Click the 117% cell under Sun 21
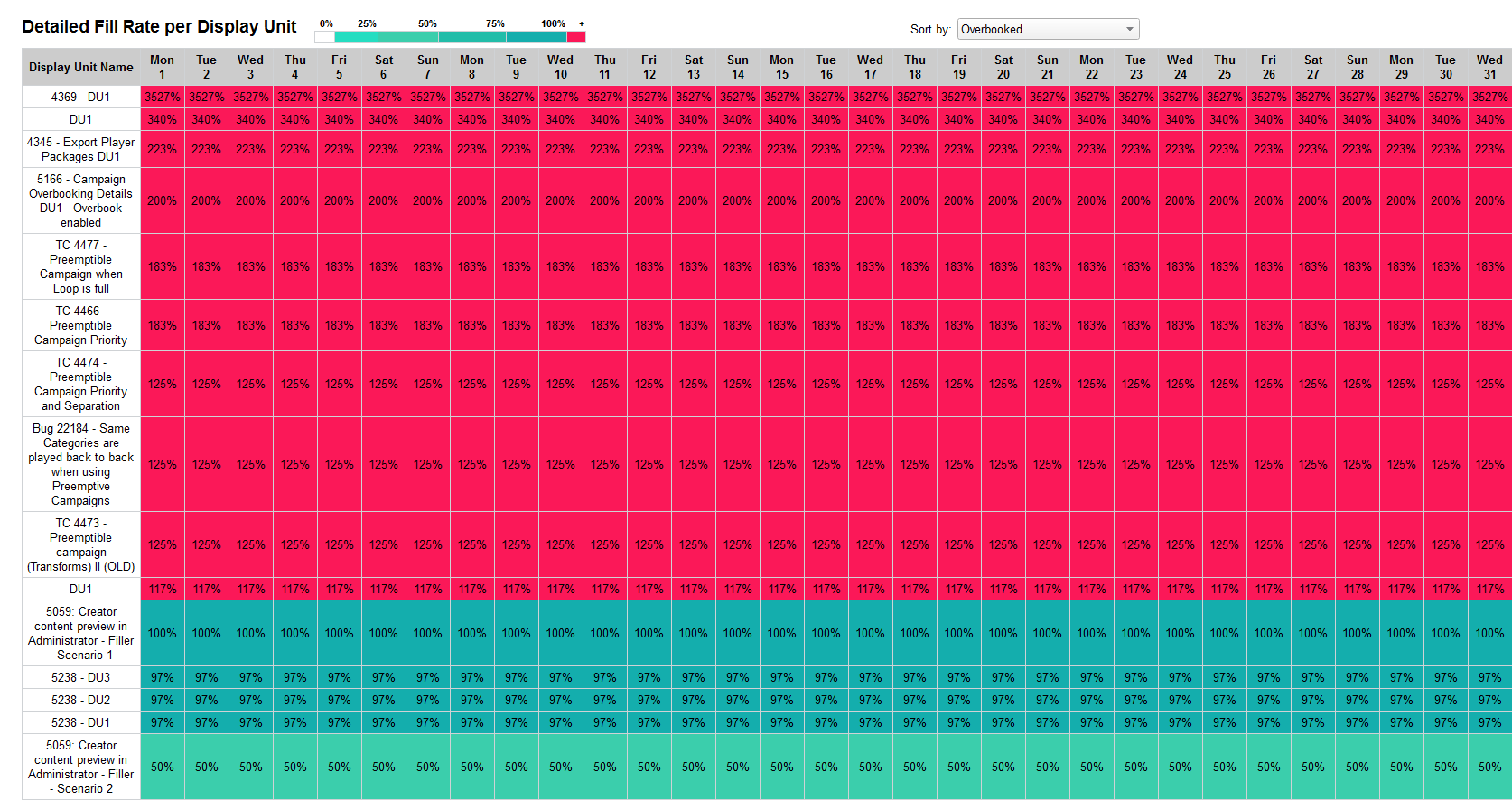The height and width of the screenshot is (800, 1512). [1048, 589]
